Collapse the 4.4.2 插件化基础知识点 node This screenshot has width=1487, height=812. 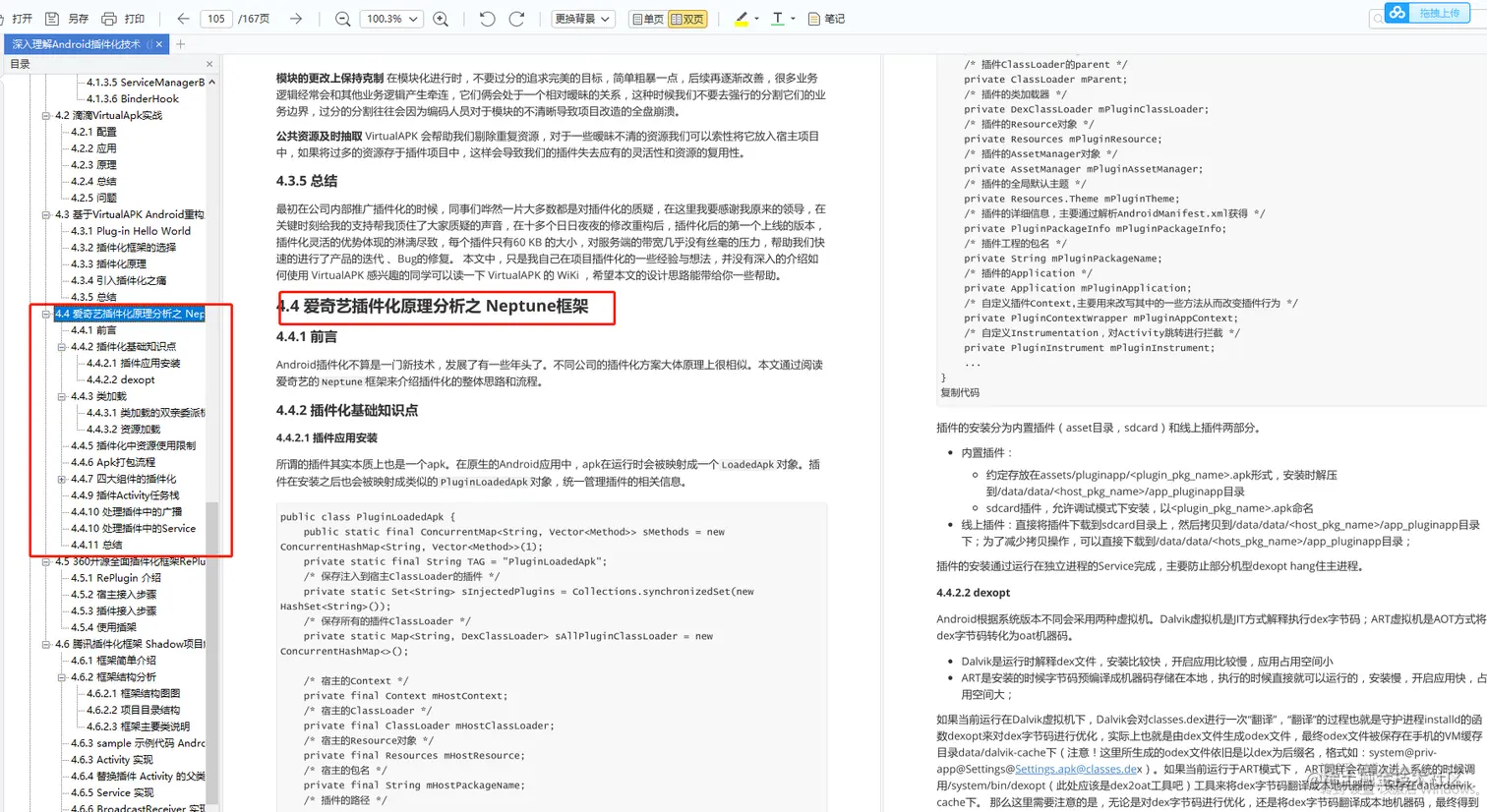[61, 347]
